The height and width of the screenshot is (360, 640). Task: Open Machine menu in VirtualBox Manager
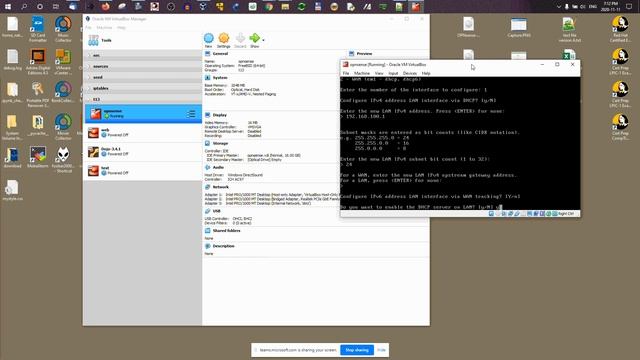[x=104, y=28]
